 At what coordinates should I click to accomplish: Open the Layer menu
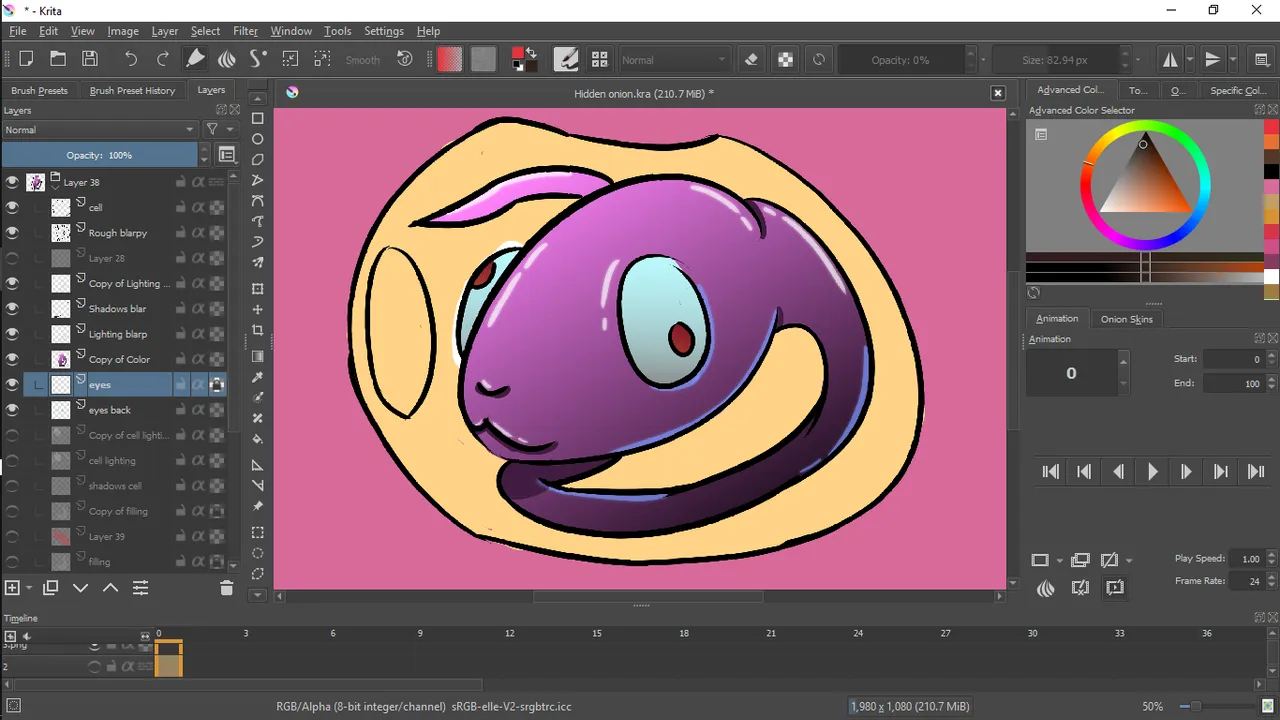pos(164,31)
